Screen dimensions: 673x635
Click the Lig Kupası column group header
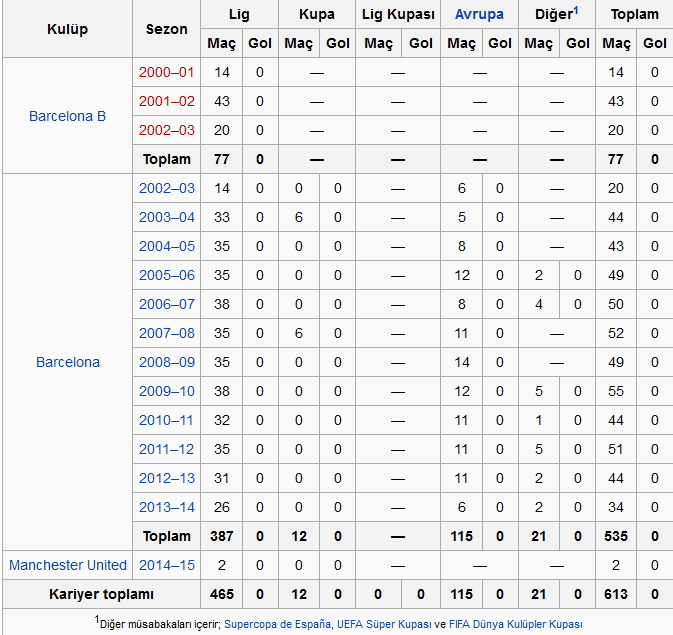tap(398, 14)
